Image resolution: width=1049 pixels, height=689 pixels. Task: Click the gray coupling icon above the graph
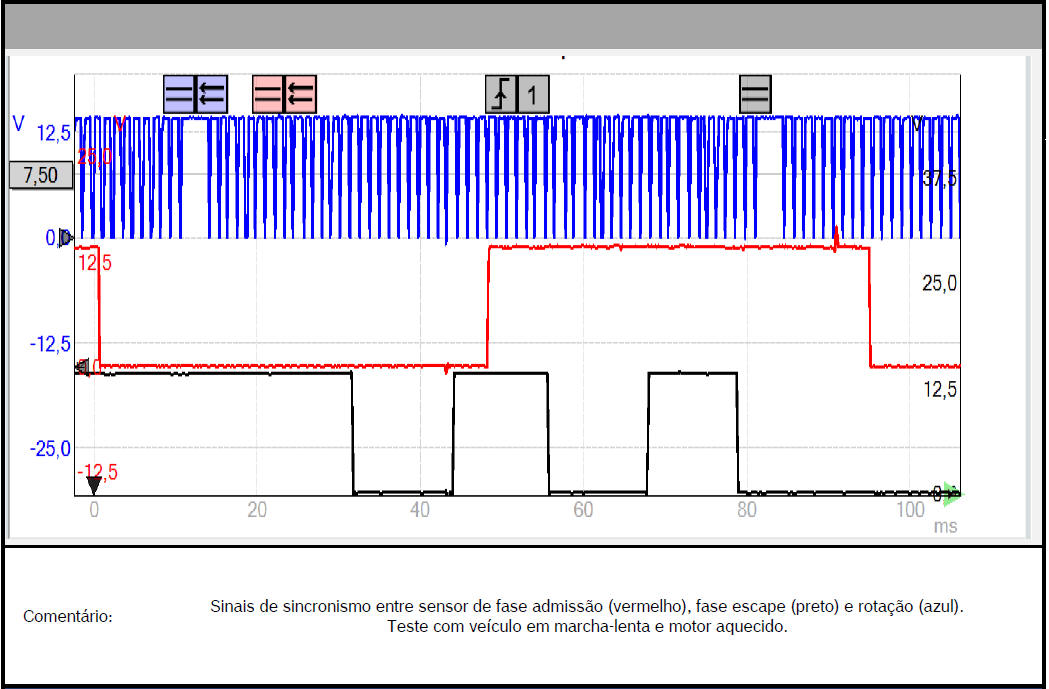(x=755, y=95)
